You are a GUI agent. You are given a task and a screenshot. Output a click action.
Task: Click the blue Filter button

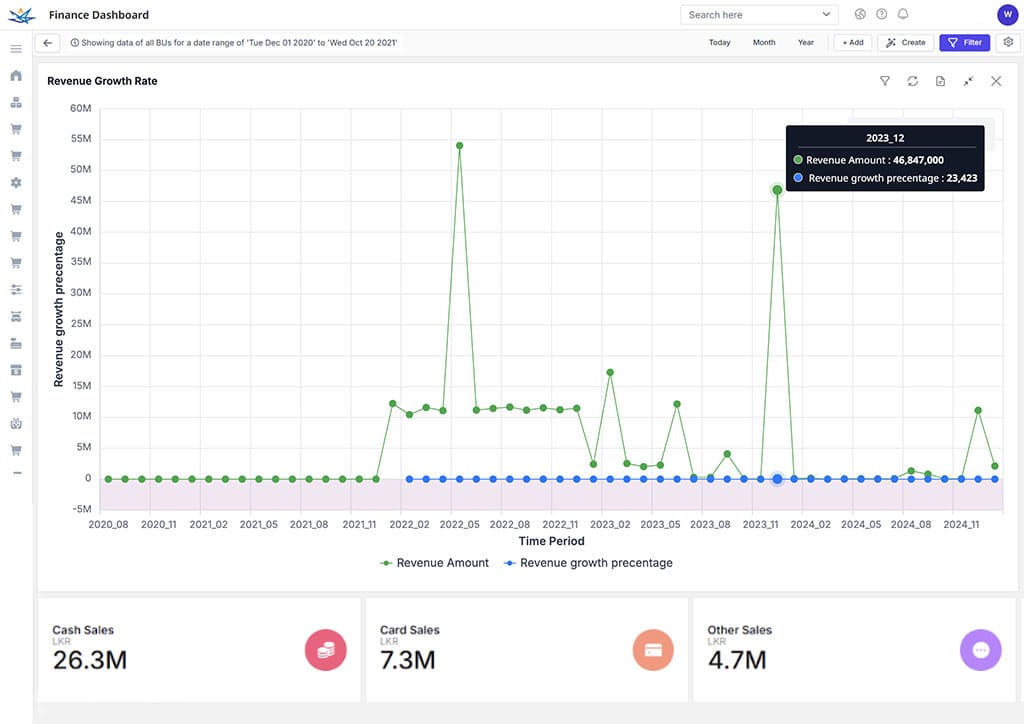(x=965, y=42)
